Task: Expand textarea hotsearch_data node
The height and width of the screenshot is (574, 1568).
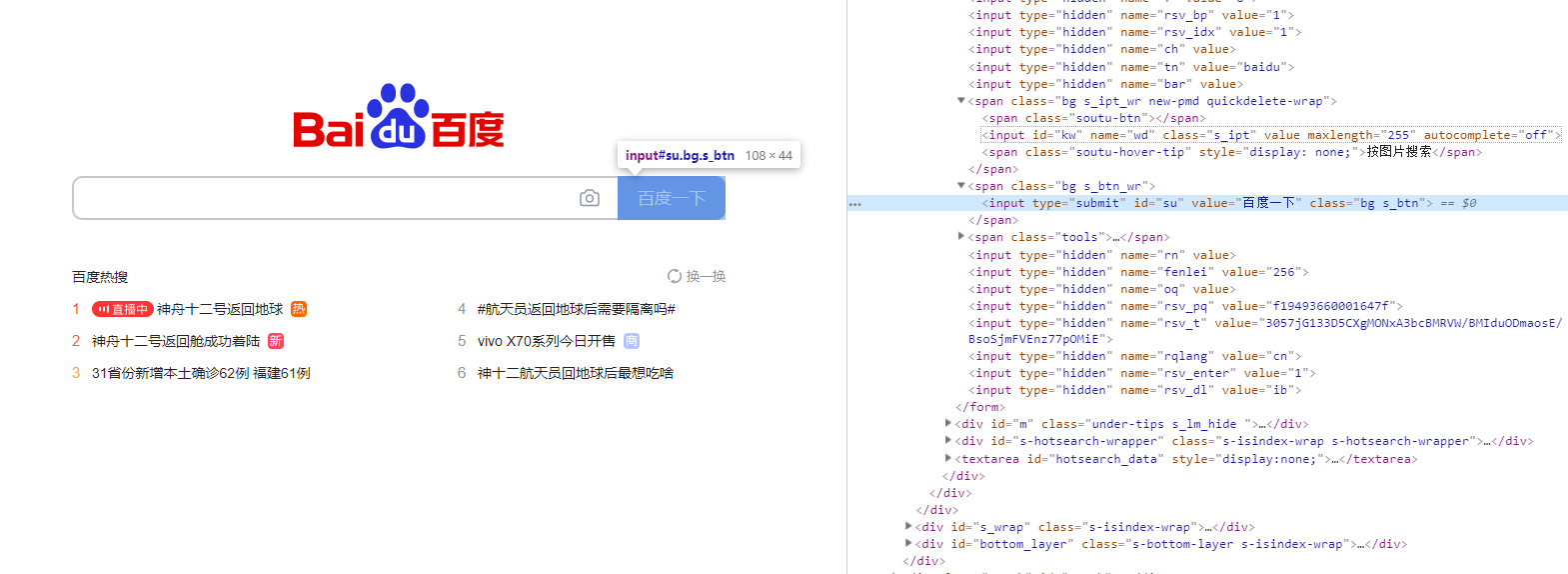Action: point(948,459)
